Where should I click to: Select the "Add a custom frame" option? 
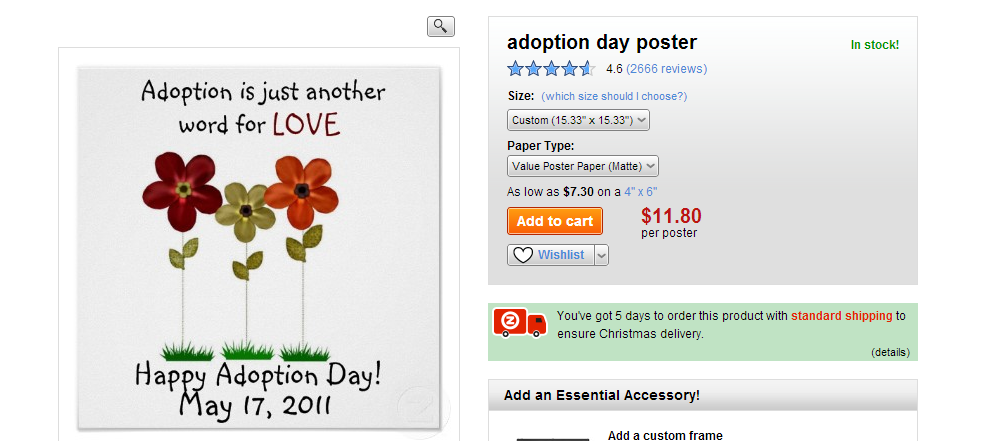click(665, 435)
